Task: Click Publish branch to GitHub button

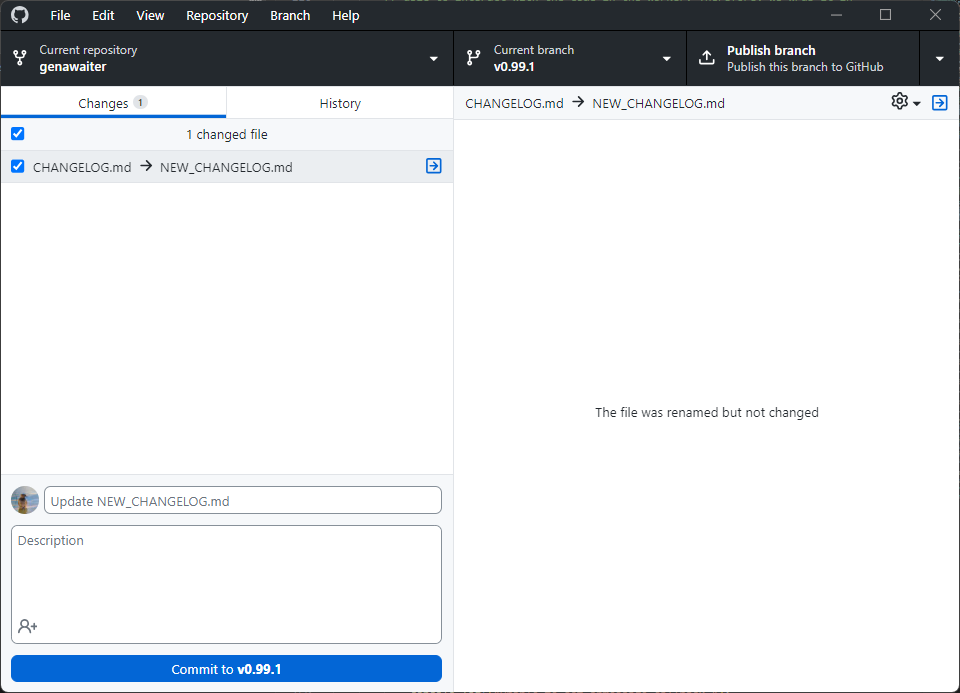Action: (803, 58)
